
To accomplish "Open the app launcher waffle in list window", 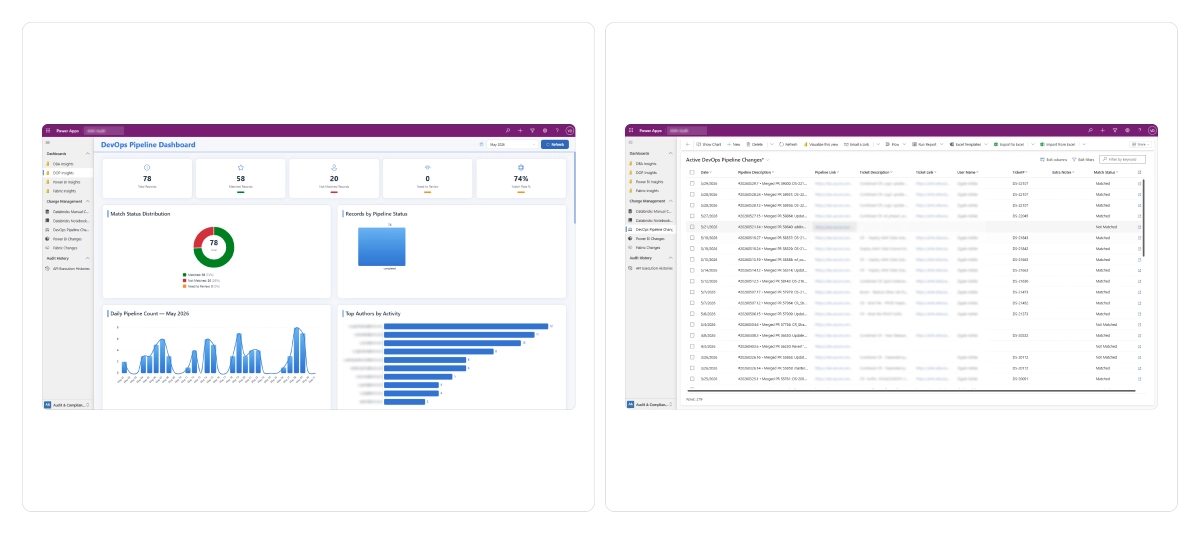I will tap(631, 130).
